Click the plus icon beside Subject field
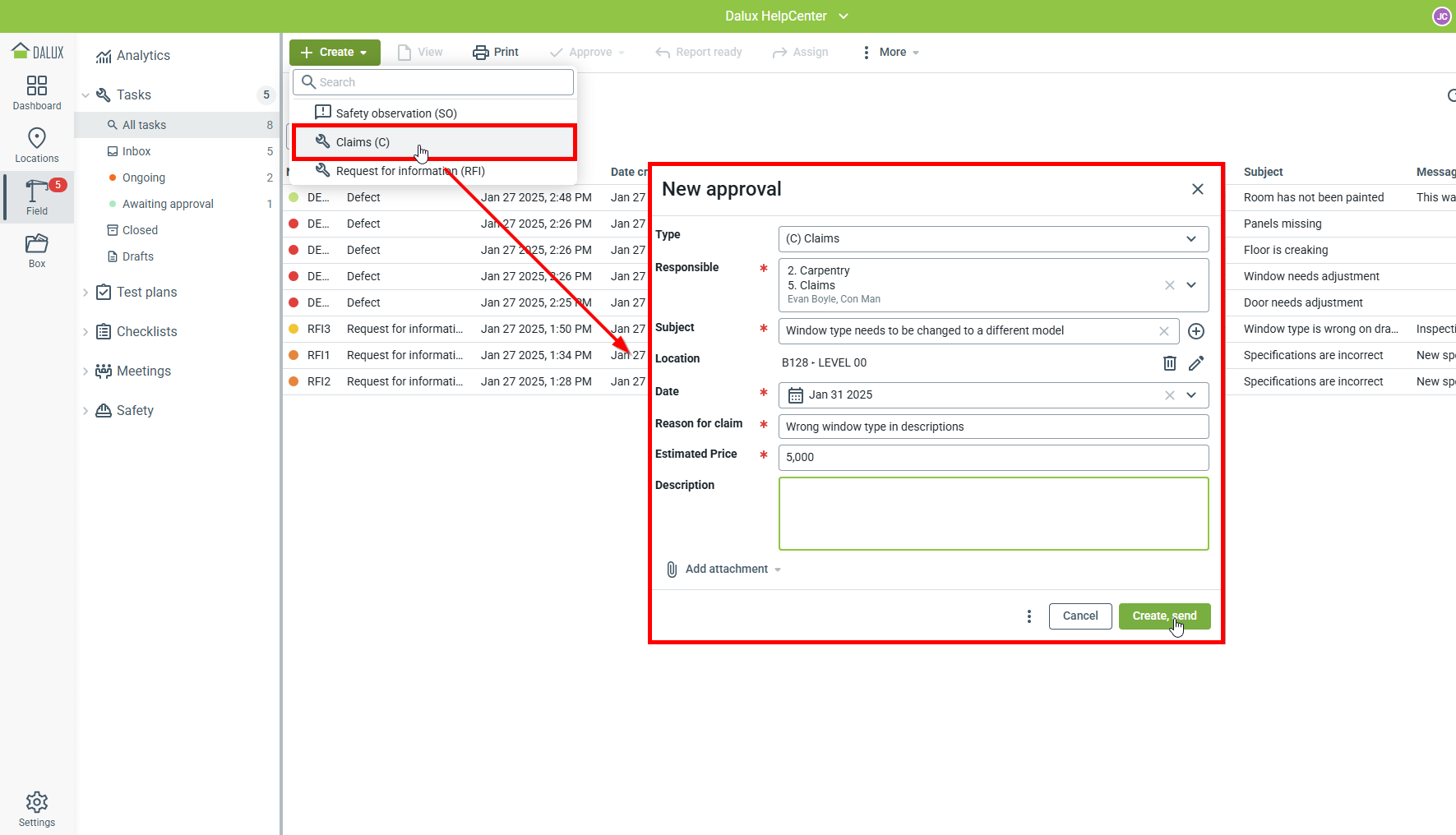The image size is (1456, 835). point(1196,331)
